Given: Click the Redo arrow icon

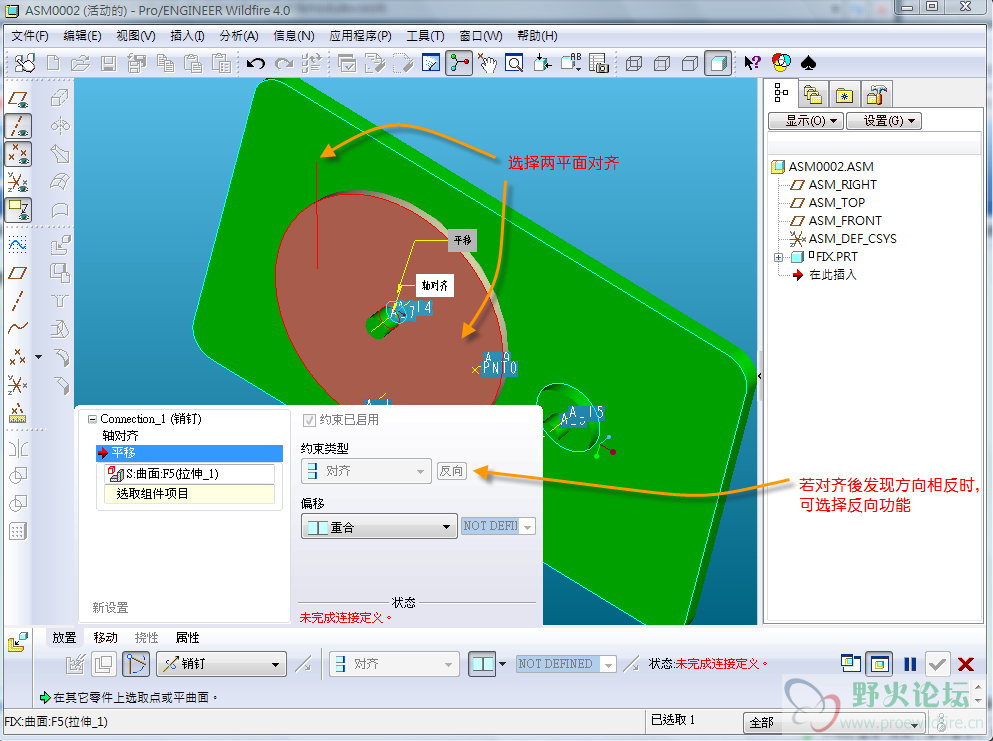Looking at the screenshot, I should [284, 63].
